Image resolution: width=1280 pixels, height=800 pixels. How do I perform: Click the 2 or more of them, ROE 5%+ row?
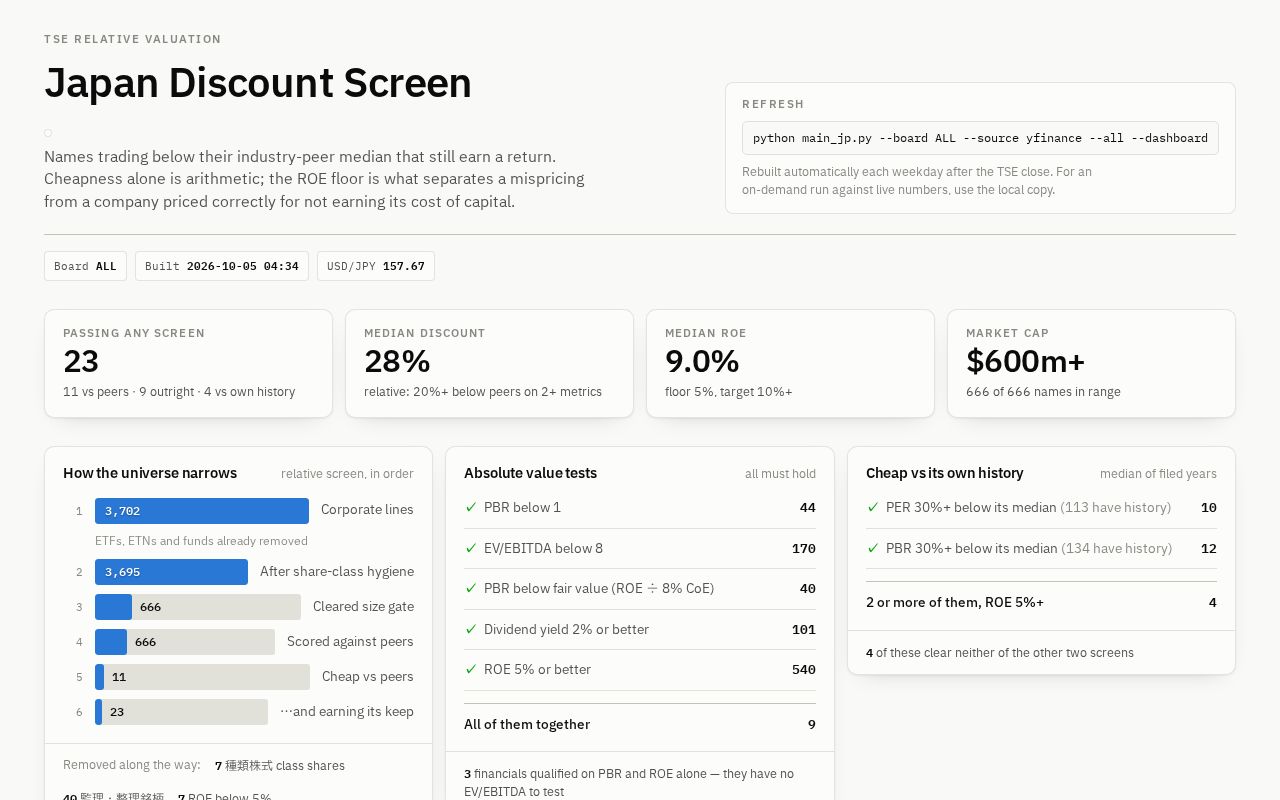click(x=1041, y=602)
